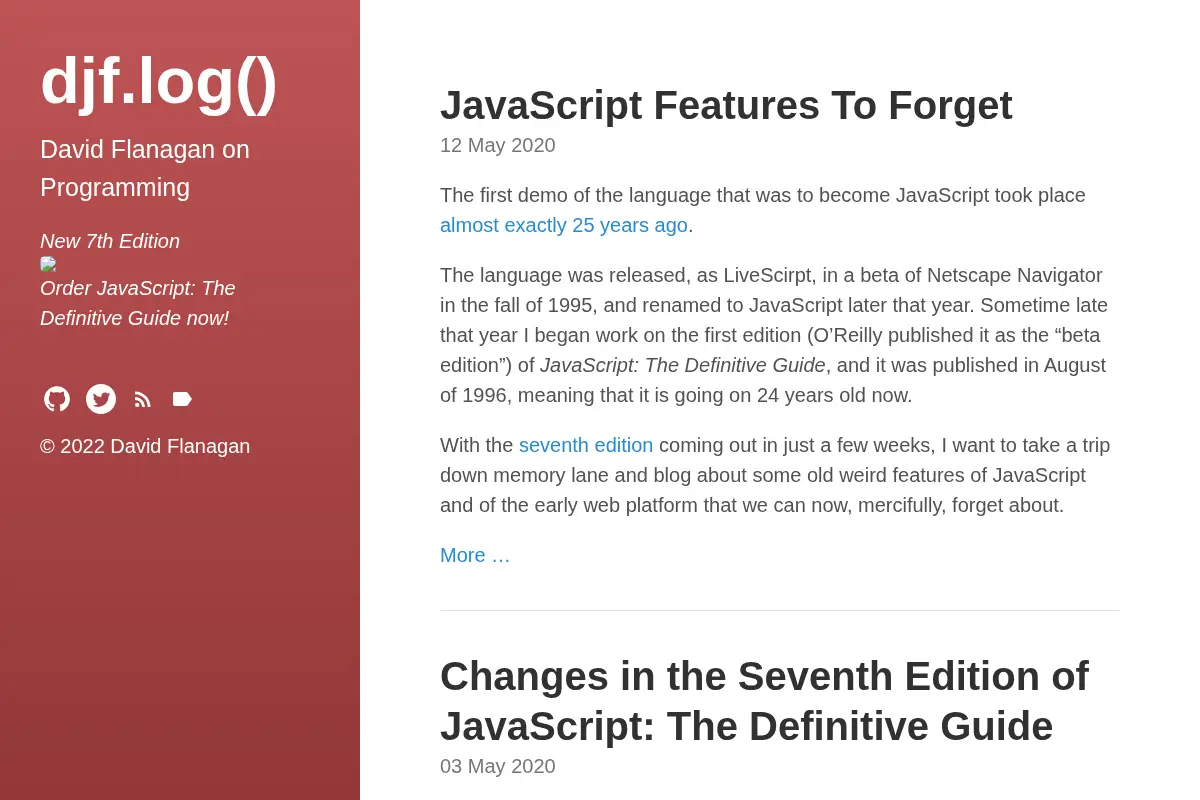Screen dimensions: 1200x800
Task: Click the David Flanagan on Programming tagline
Action: [x=145, y=168]
